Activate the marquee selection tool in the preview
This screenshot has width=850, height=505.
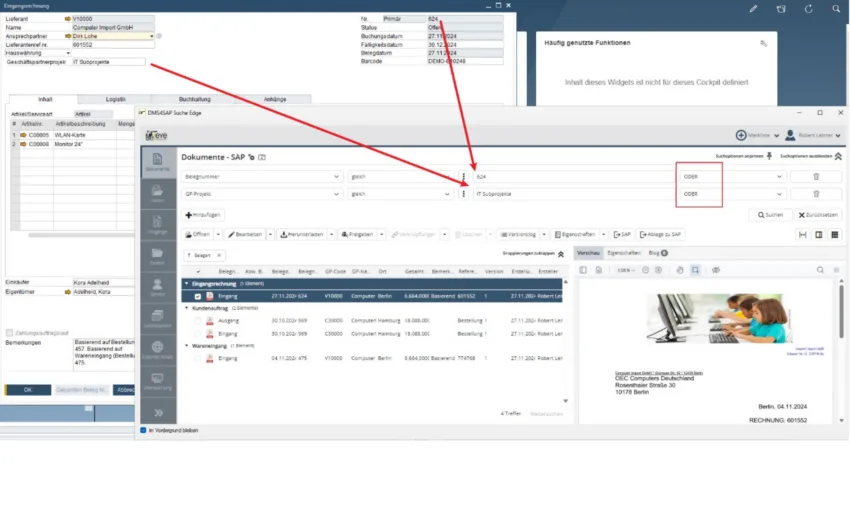pyautogui.click(x=695, y=270)
